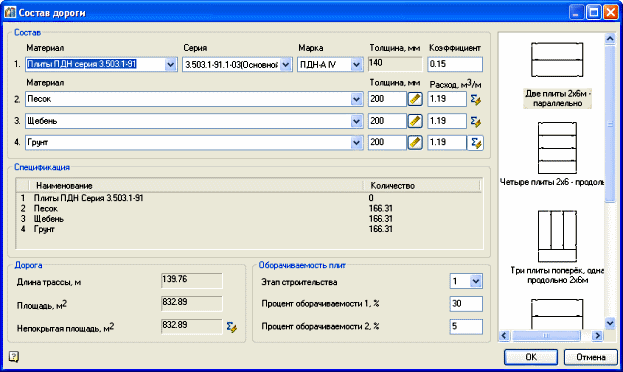Click the sum calculator icon for Песок

click(476, 99)
